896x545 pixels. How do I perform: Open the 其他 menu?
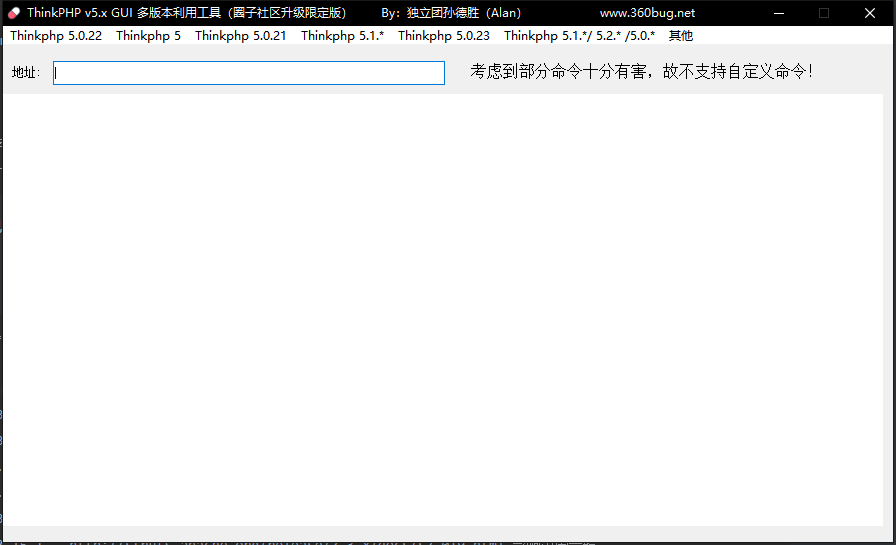click(681, 35)
